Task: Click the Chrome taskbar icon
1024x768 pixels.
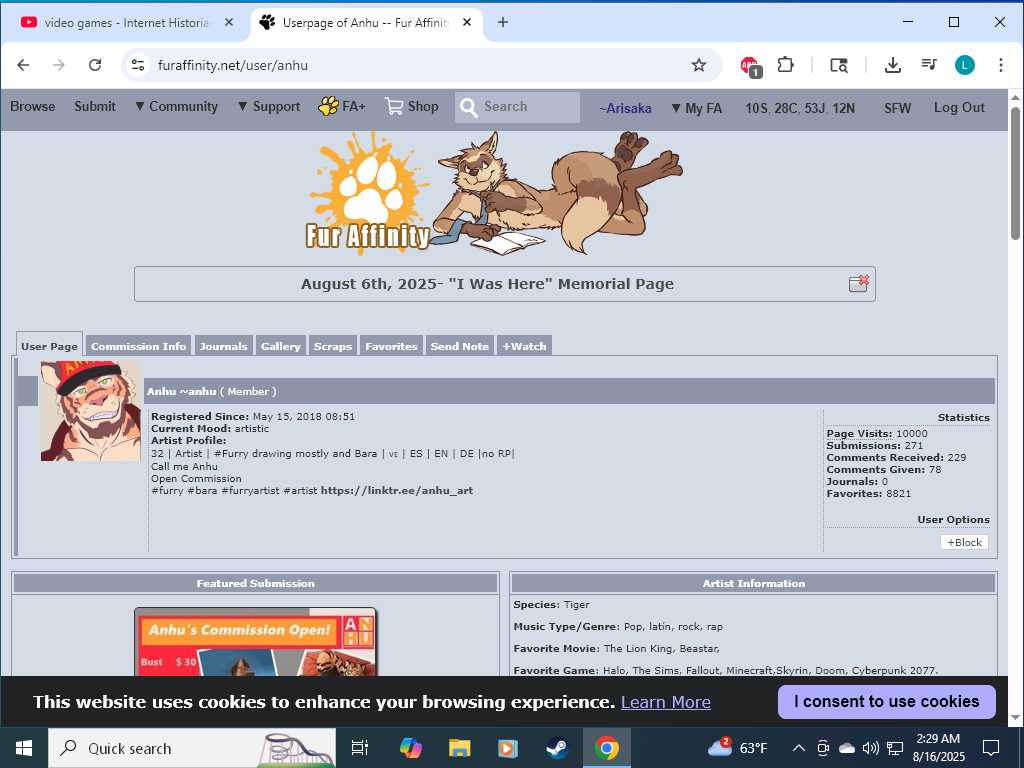Action: pyautogui.click(x=607, y=748)
